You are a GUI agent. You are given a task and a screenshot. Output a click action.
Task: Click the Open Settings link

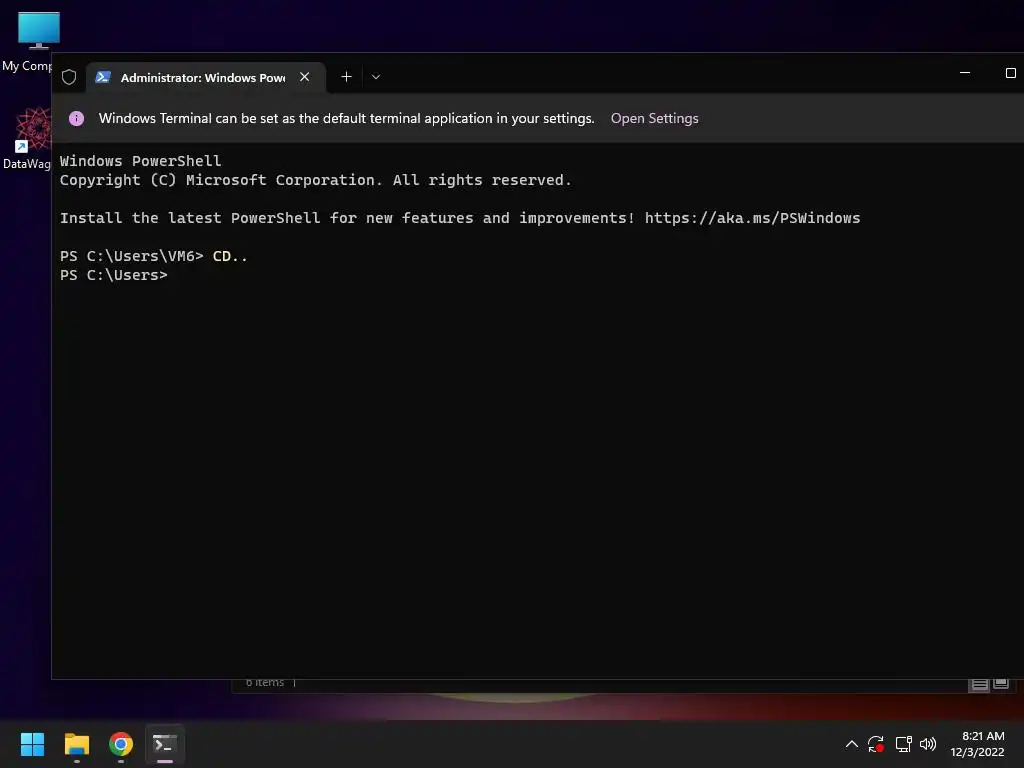click(x=654, y=118)
